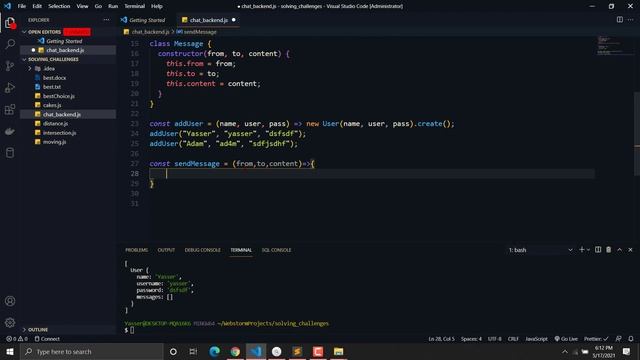
Task: Open the Explorer view in activity bar
Action: [10, 23]
